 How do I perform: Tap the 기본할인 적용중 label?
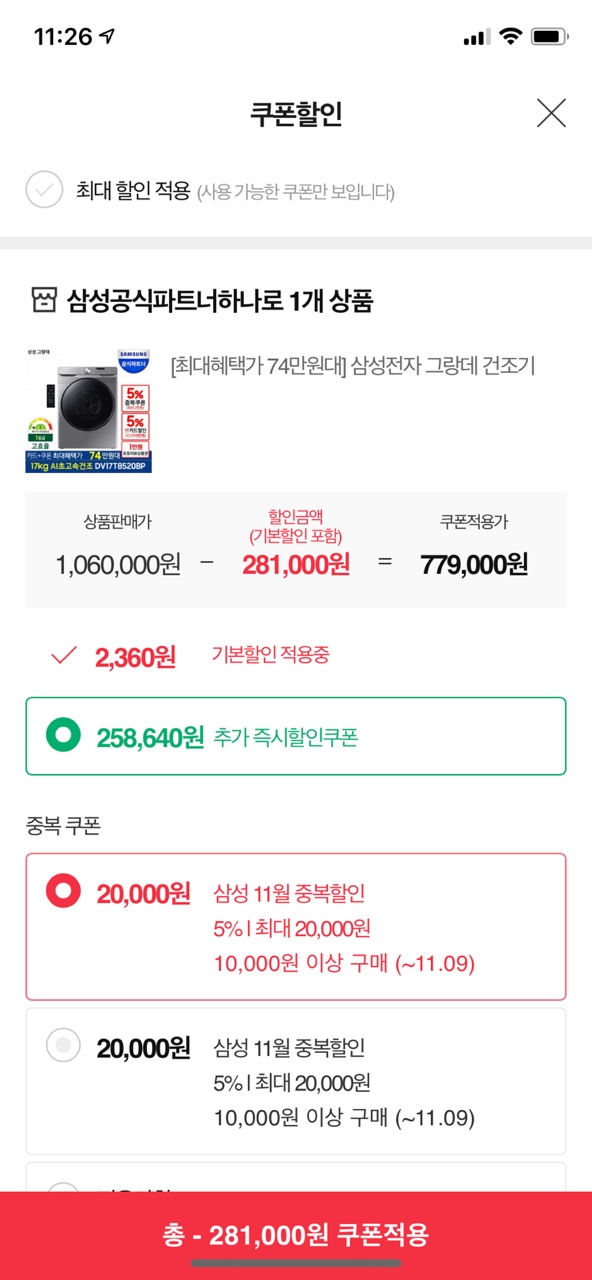click(270, 655)
